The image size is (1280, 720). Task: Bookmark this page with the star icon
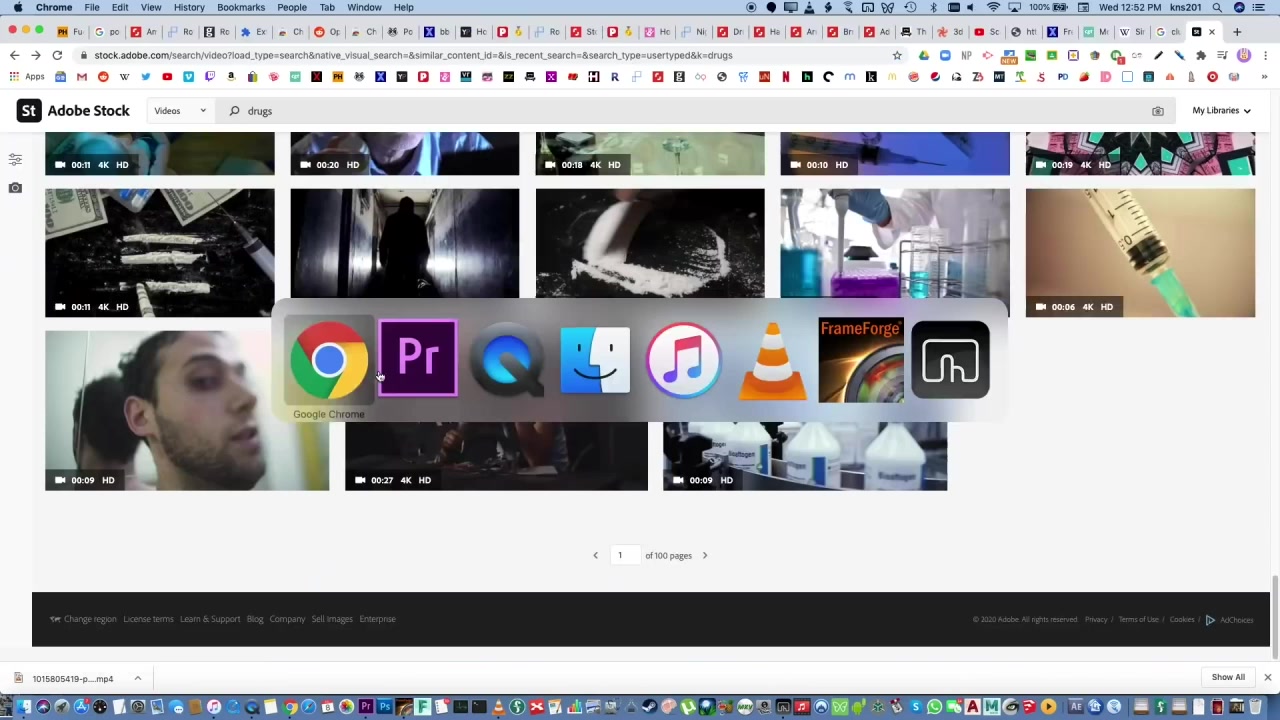coord(897,55)
